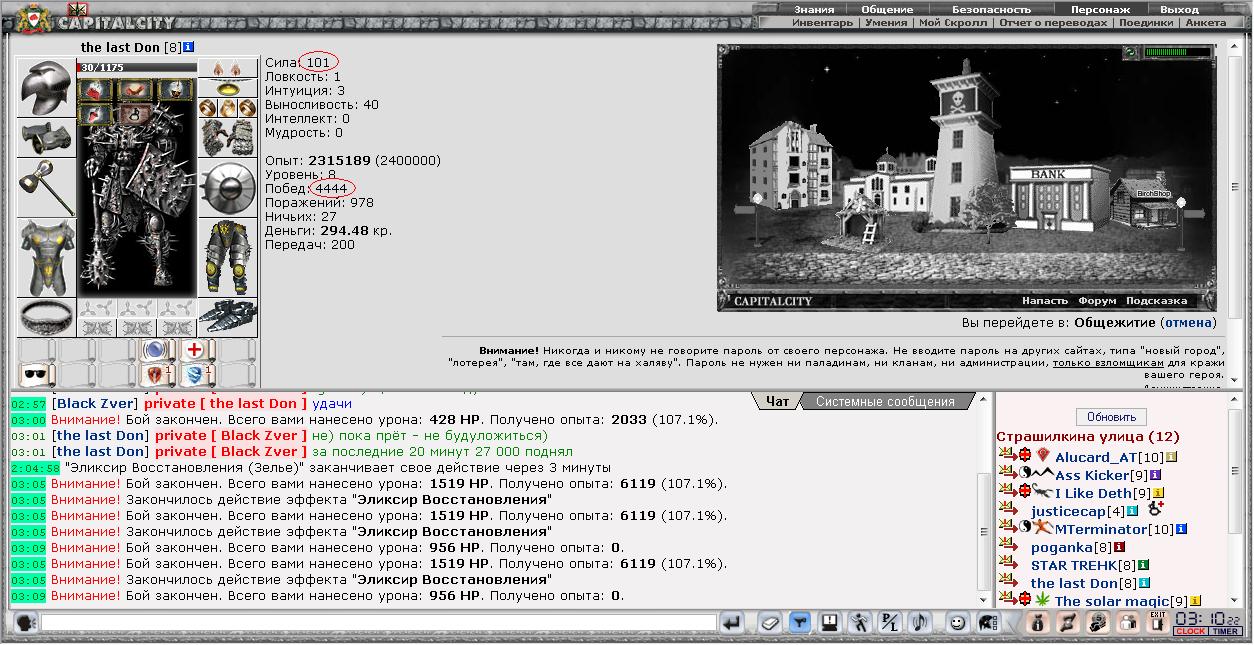Click the Напасть link on map
The height and width of the screenshot is (645, 1254).
point(1045,300)
